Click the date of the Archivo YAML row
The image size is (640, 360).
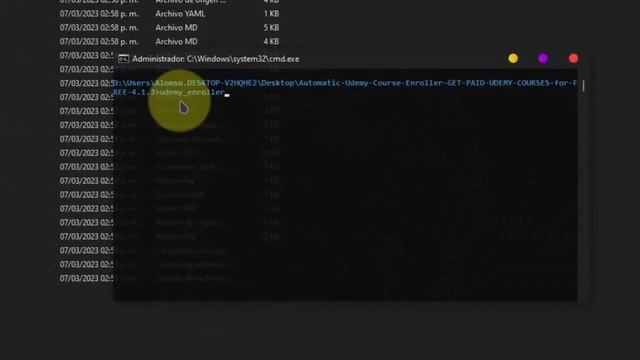pos(99,14)
